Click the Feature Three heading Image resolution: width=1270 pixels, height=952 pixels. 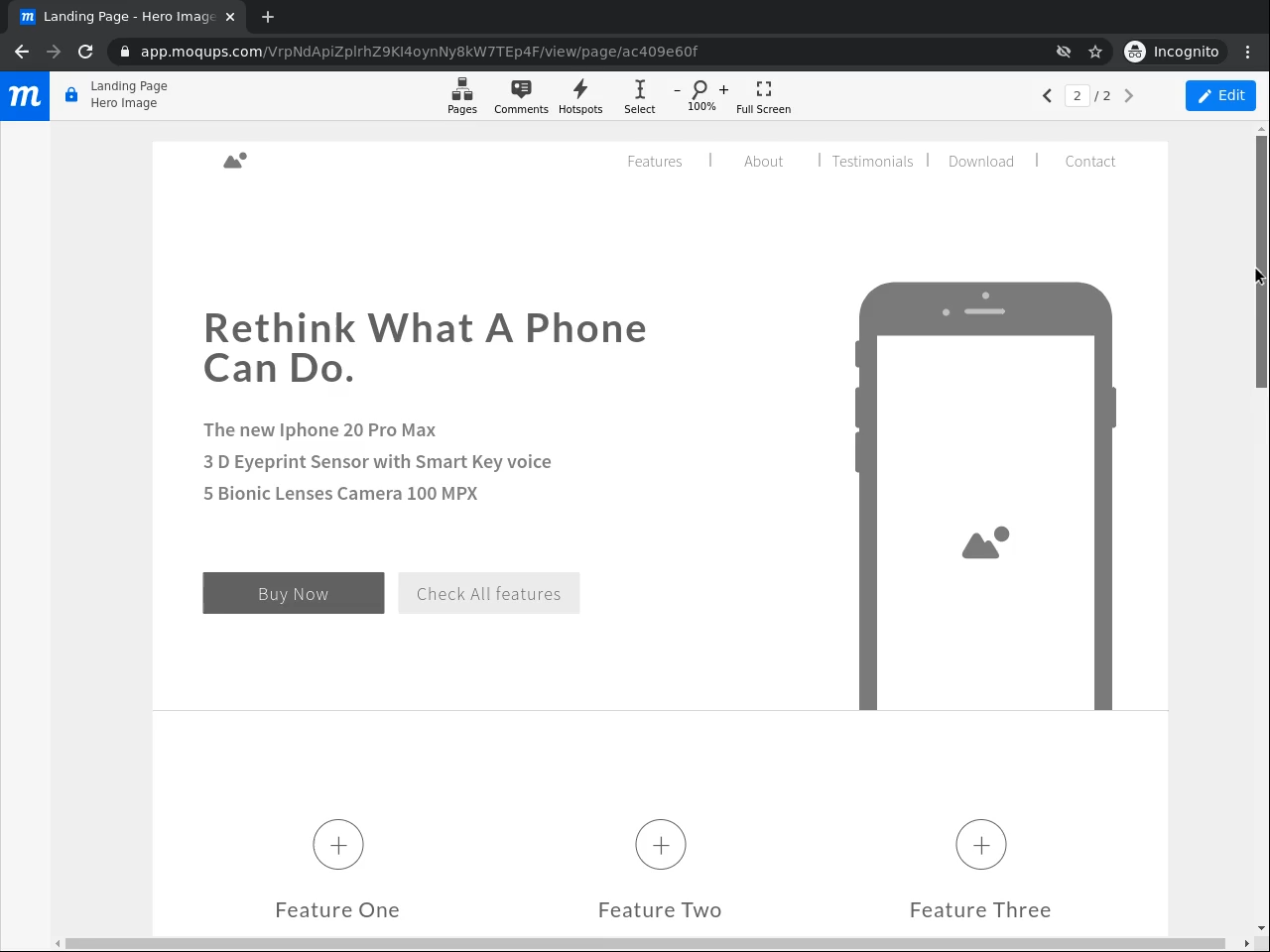coord(980,910)
